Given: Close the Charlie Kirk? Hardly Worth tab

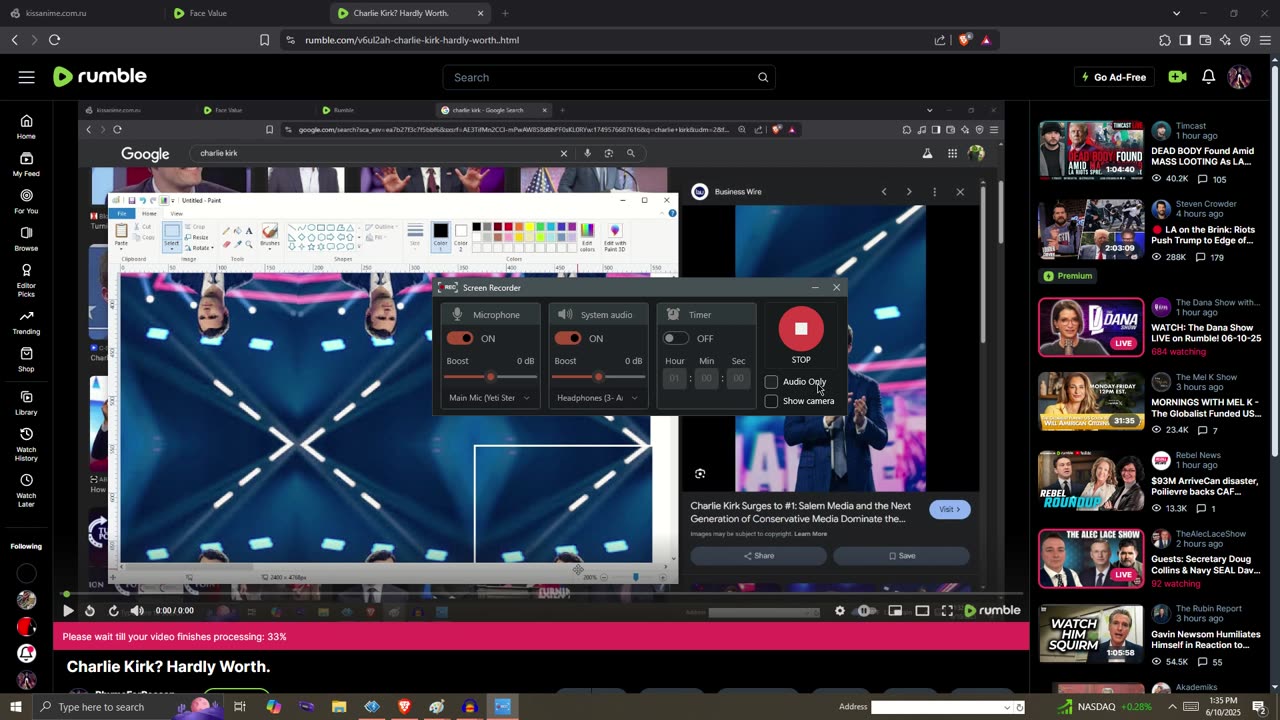Looking at the screenshot, I should click(480, 13).
